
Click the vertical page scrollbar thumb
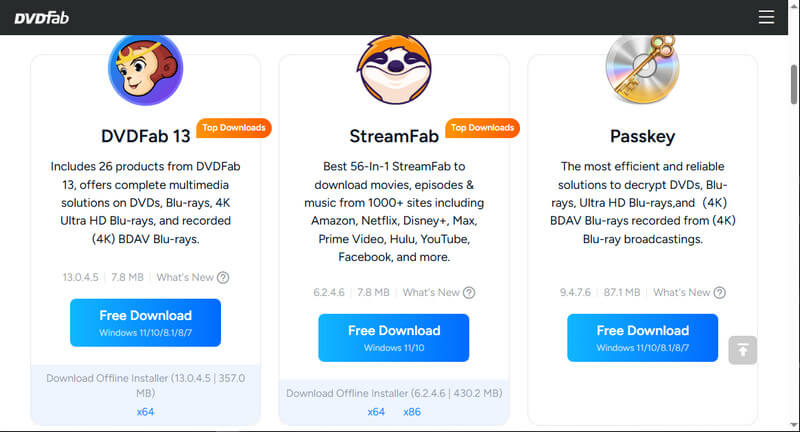coord(794,84)
